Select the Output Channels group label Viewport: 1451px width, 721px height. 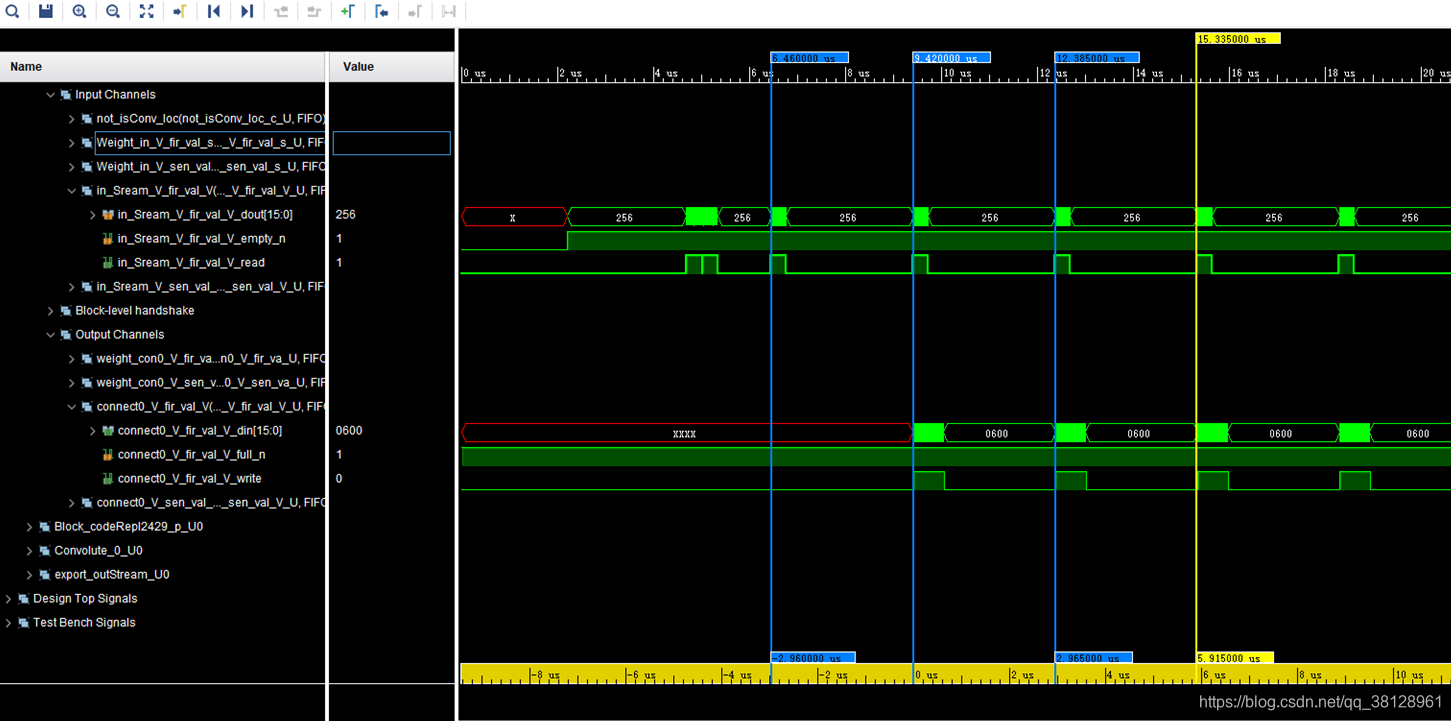119,335
